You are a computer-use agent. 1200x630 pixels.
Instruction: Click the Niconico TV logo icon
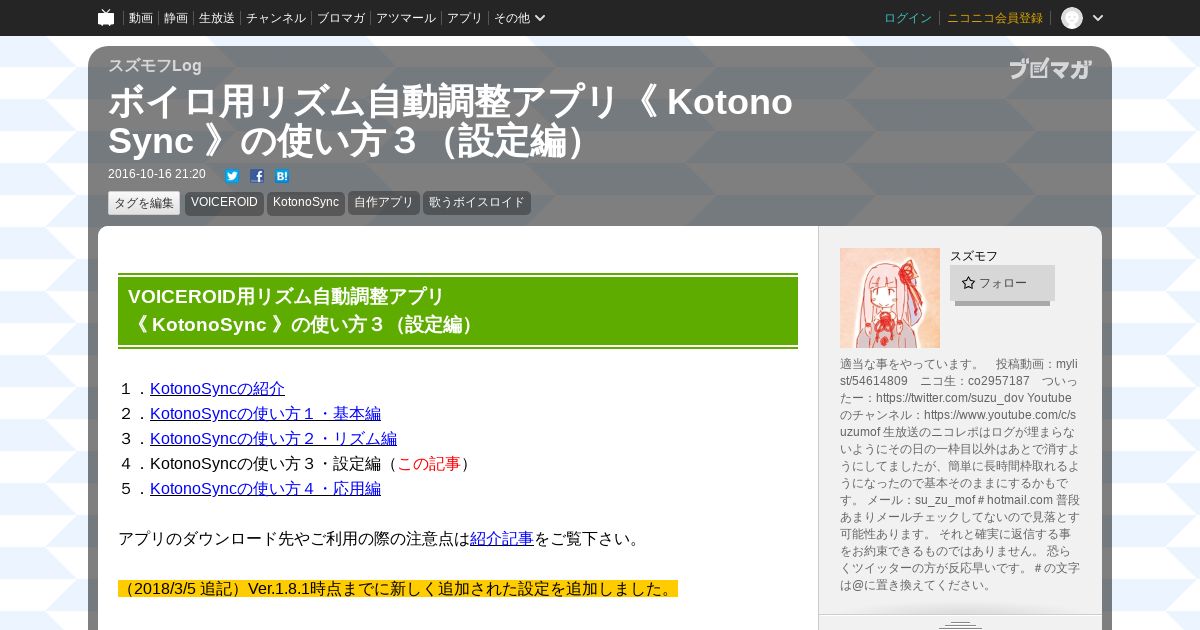[x=106, y=17]
